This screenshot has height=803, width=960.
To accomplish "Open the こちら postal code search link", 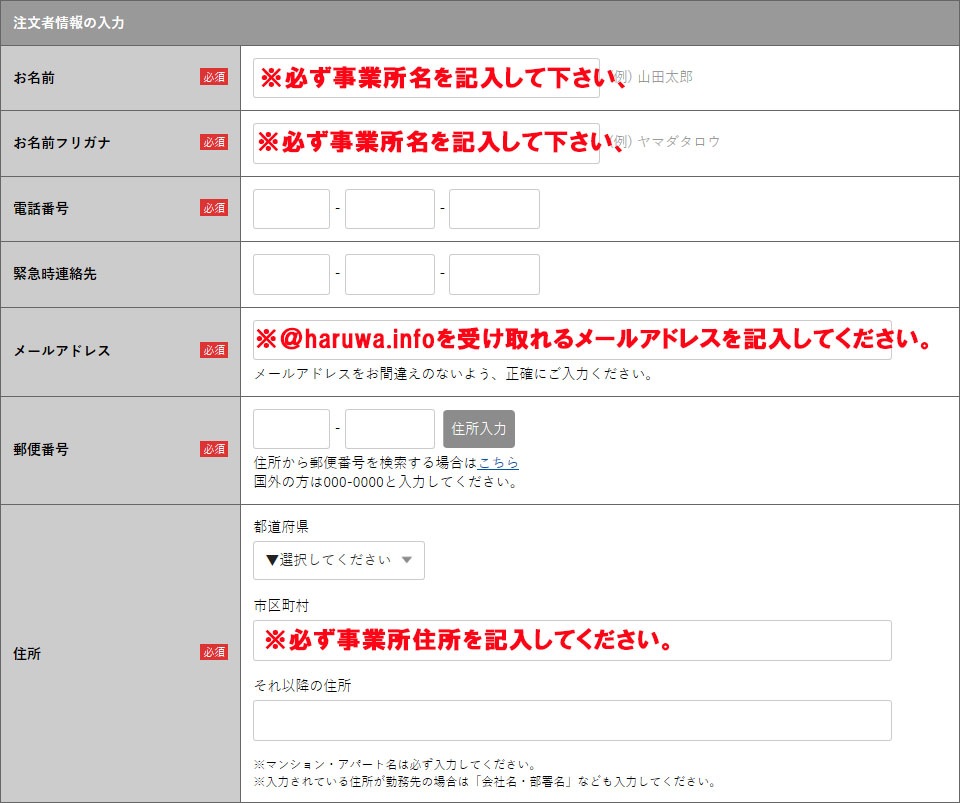I will (x=498, y=463).
